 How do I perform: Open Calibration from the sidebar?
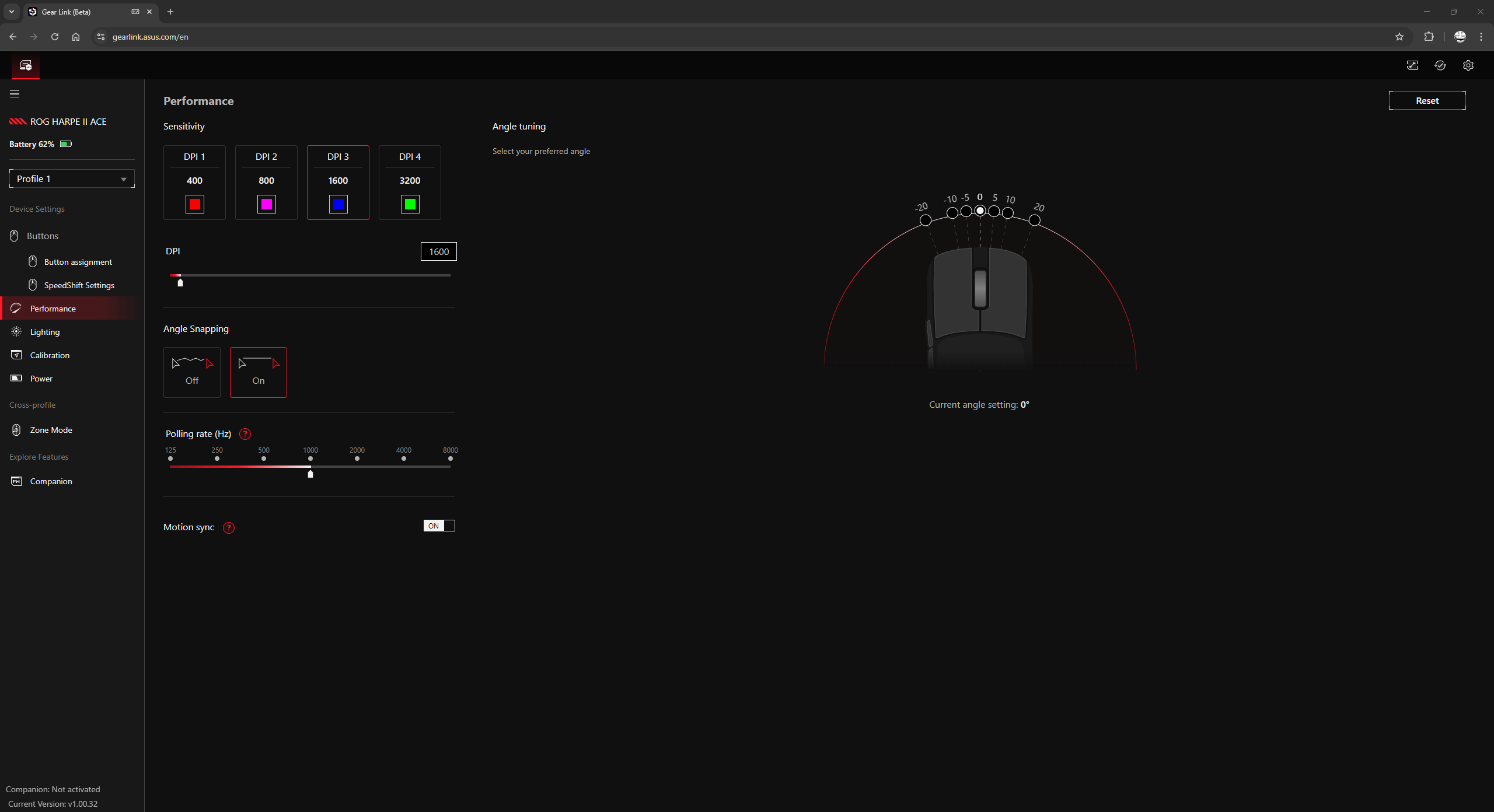click(x=50, y=355)
